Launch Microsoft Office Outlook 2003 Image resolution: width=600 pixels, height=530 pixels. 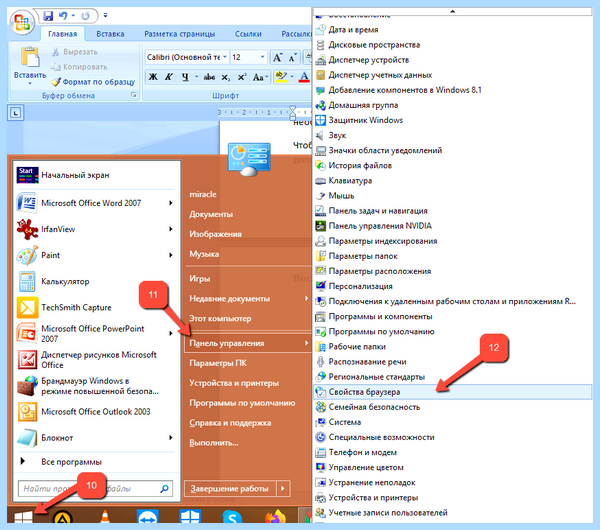pos(96,411)
